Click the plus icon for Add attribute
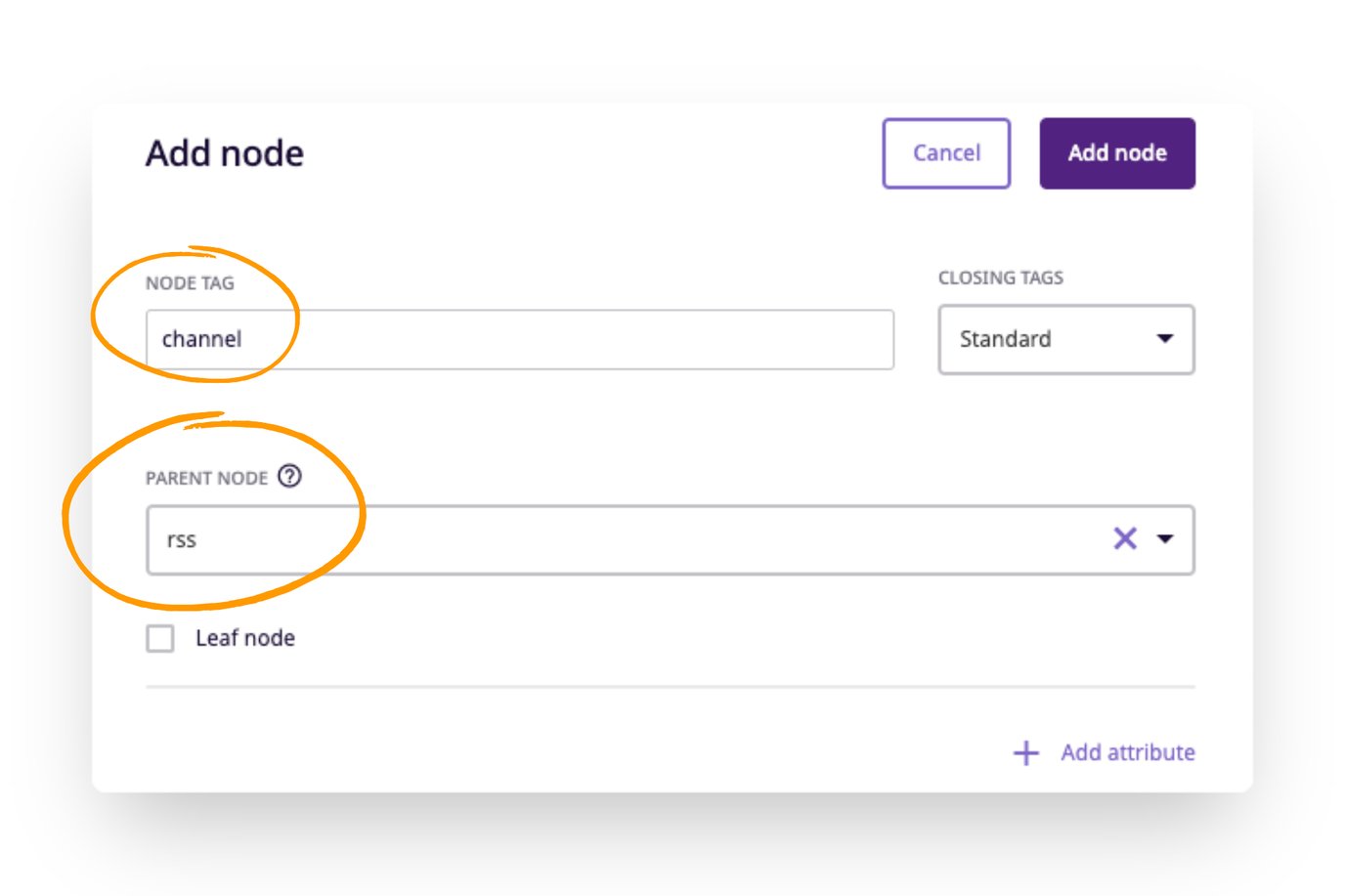 pyautogui.click(x=1026, y=752)
